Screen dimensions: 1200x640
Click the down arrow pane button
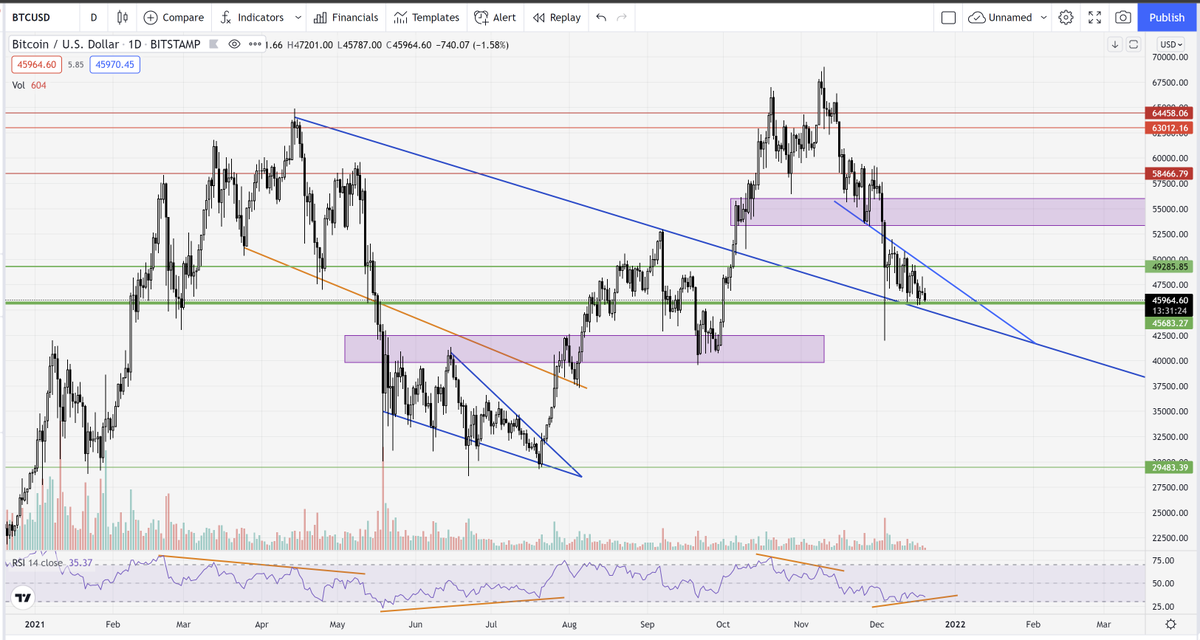pyautogui.click(x=1115, y=44)
